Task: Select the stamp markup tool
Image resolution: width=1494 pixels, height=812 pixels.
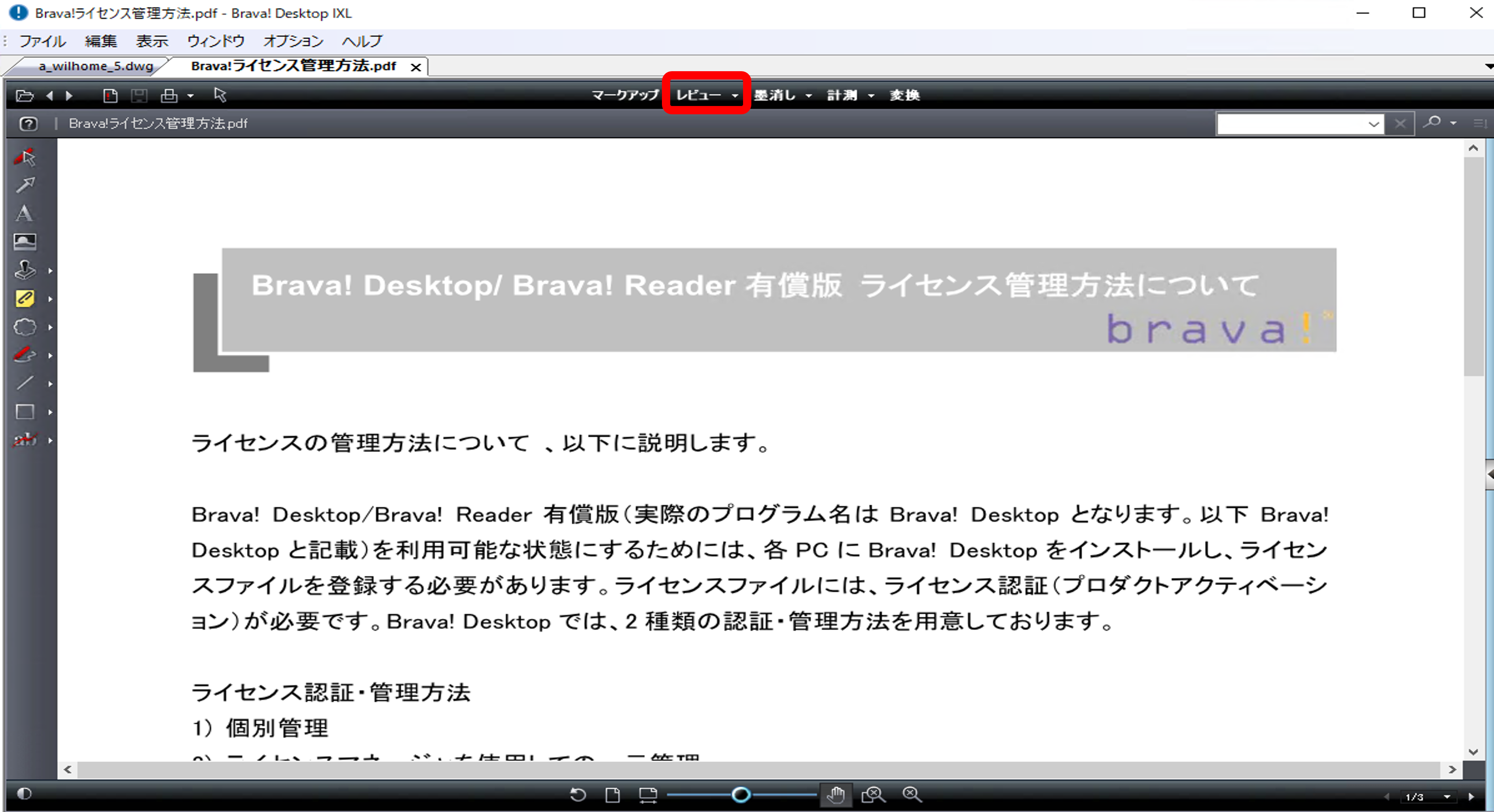Action: point(25,270)
